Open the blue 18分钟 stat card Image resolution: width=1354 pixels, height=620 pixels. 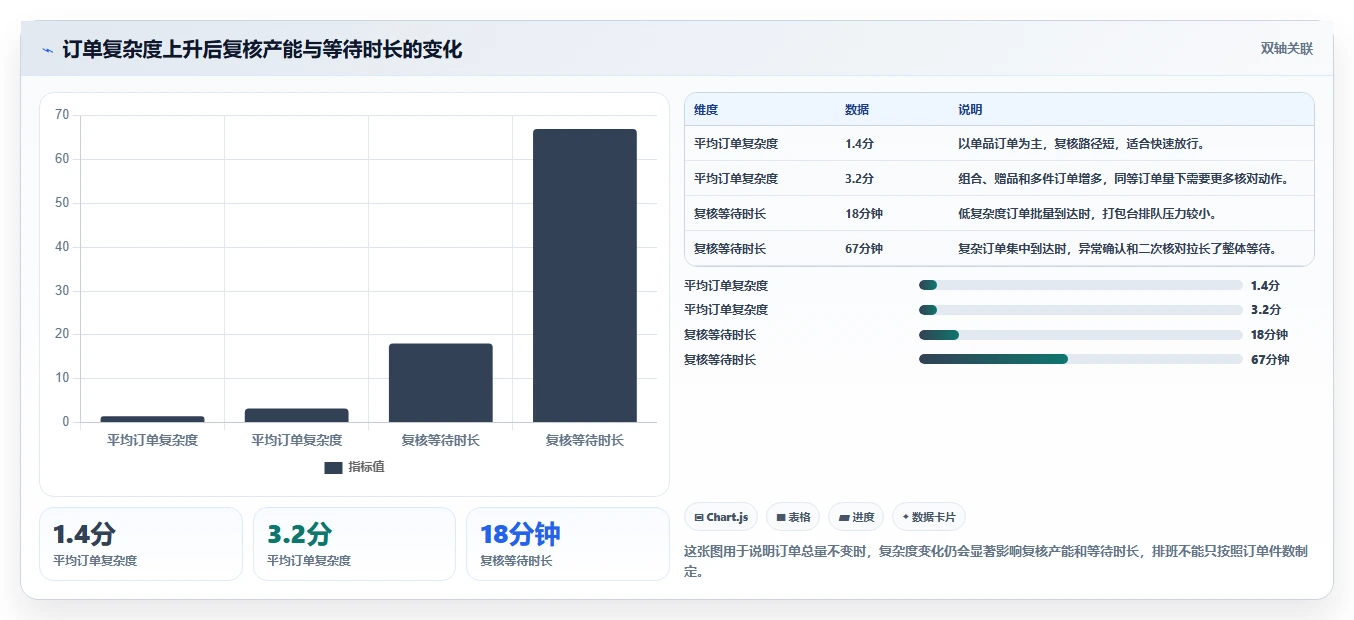[568, 544]
